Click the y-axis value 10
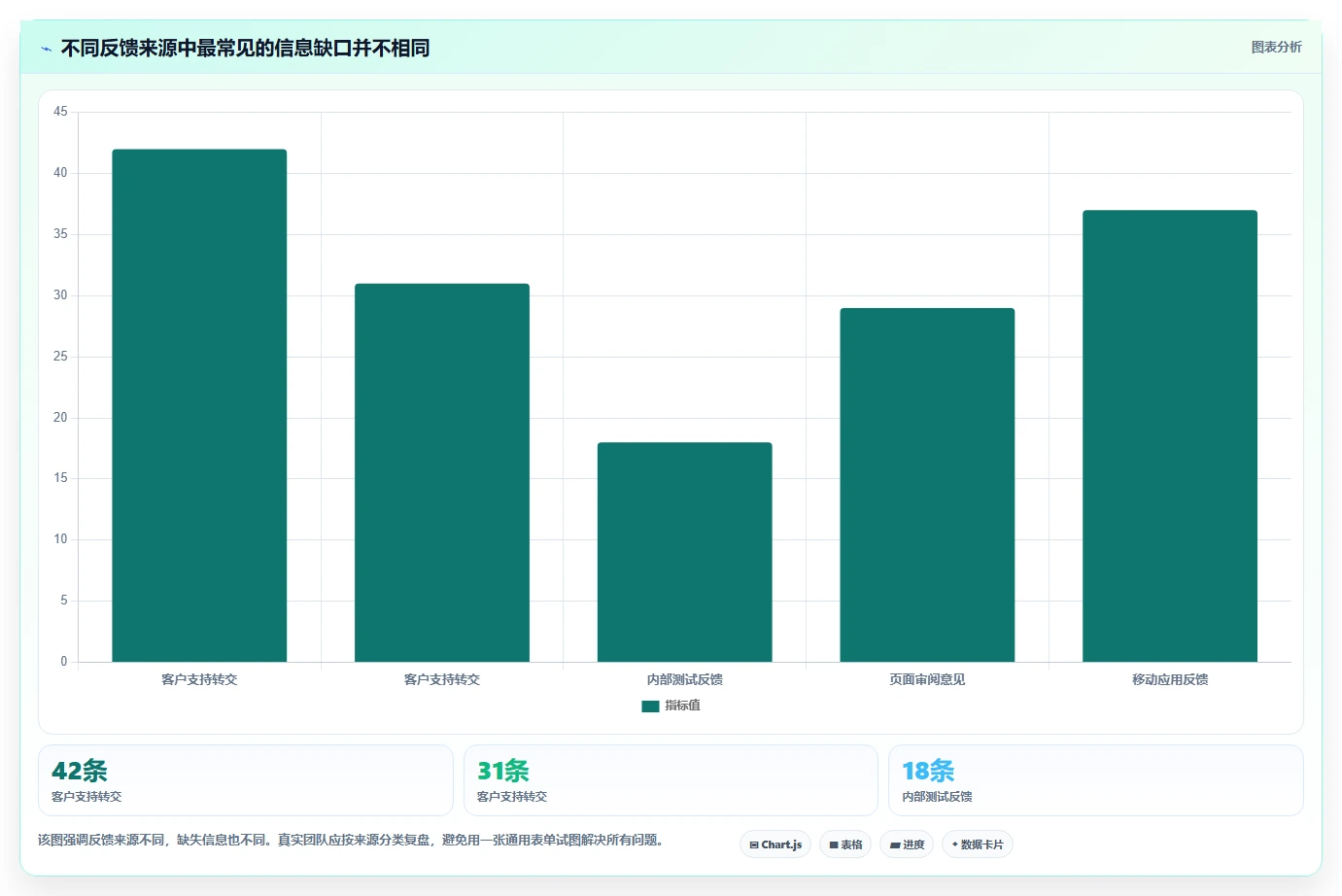 point(60,539)
